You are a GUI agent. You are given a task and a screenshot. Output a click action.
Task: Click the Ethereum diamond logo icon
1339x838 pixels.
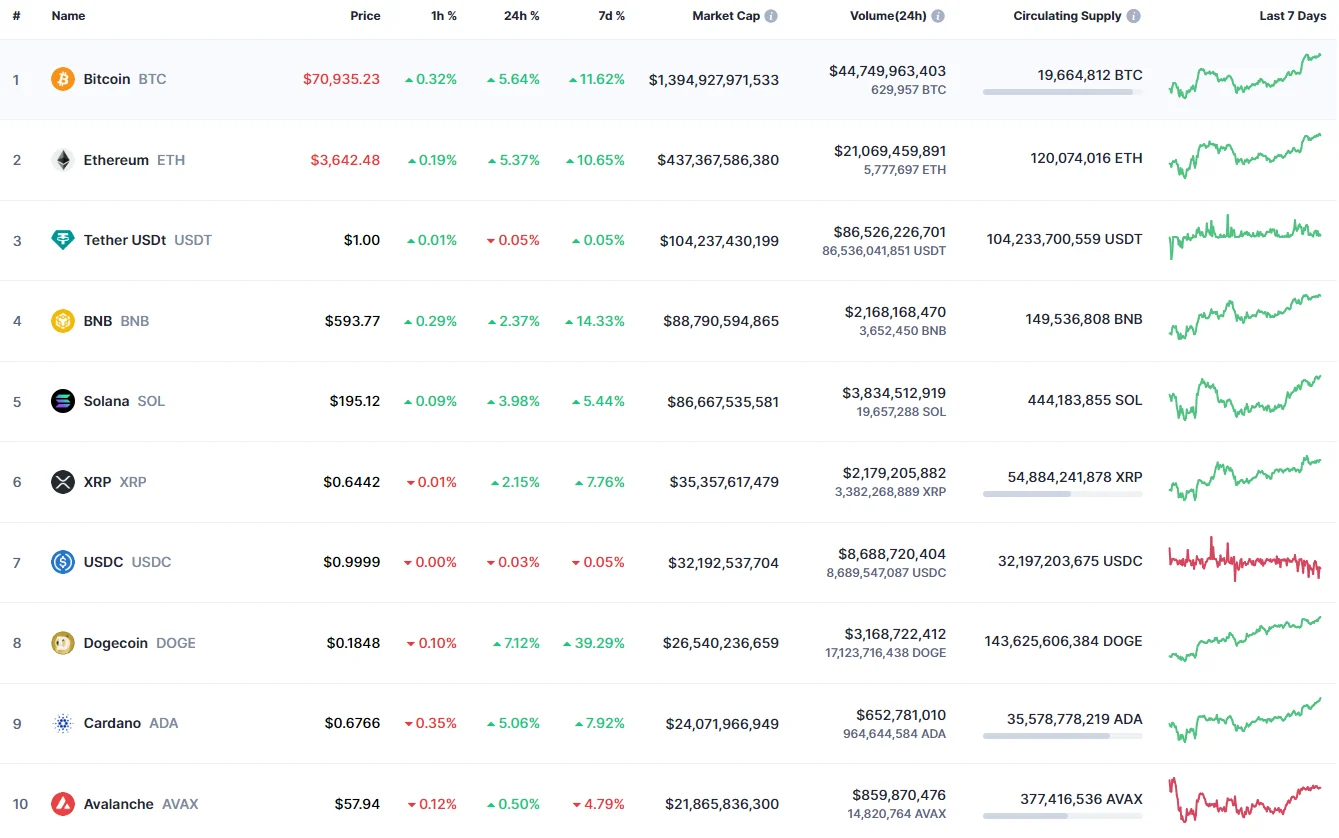tap(63, 160)
